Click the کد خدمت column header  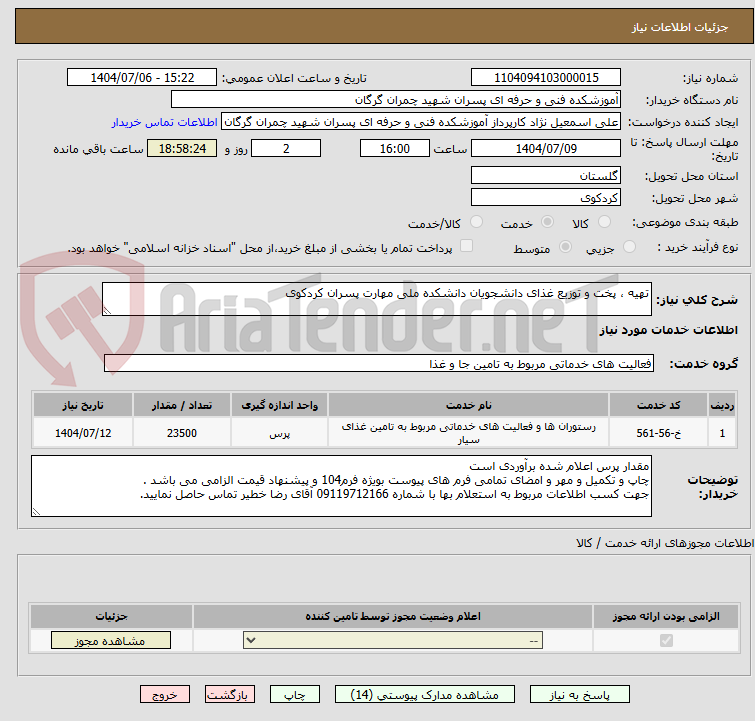[x=658, y=405]
